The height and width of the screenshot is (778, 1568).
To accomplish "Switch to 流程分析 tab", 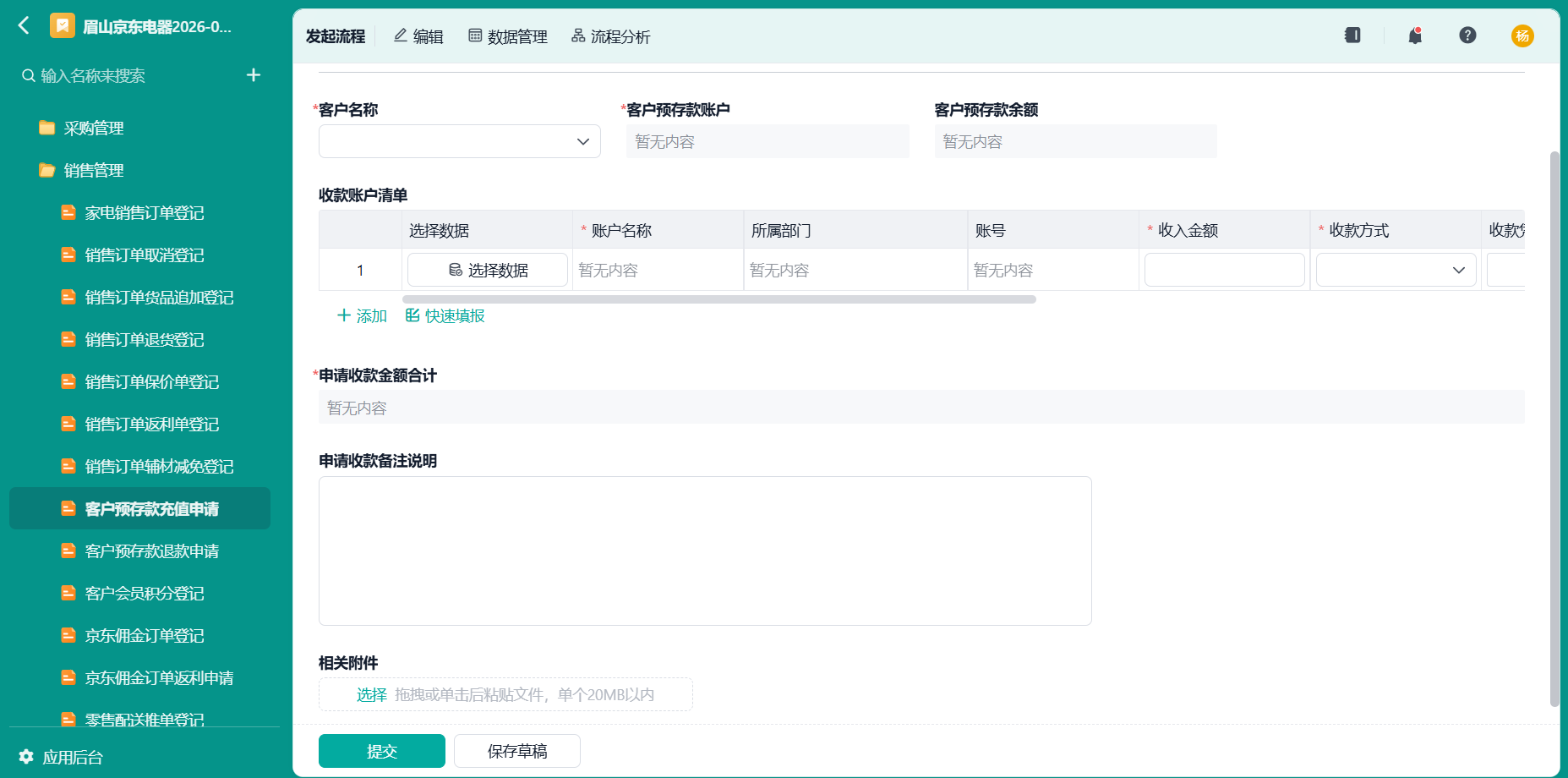I will click(610, 36).
